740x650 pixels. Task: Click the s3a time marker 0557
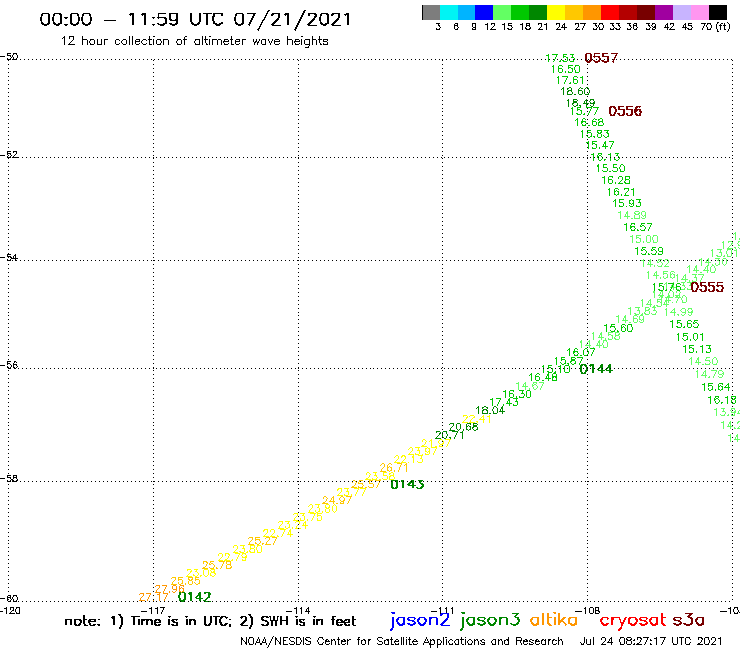click(x=601, y=58)
